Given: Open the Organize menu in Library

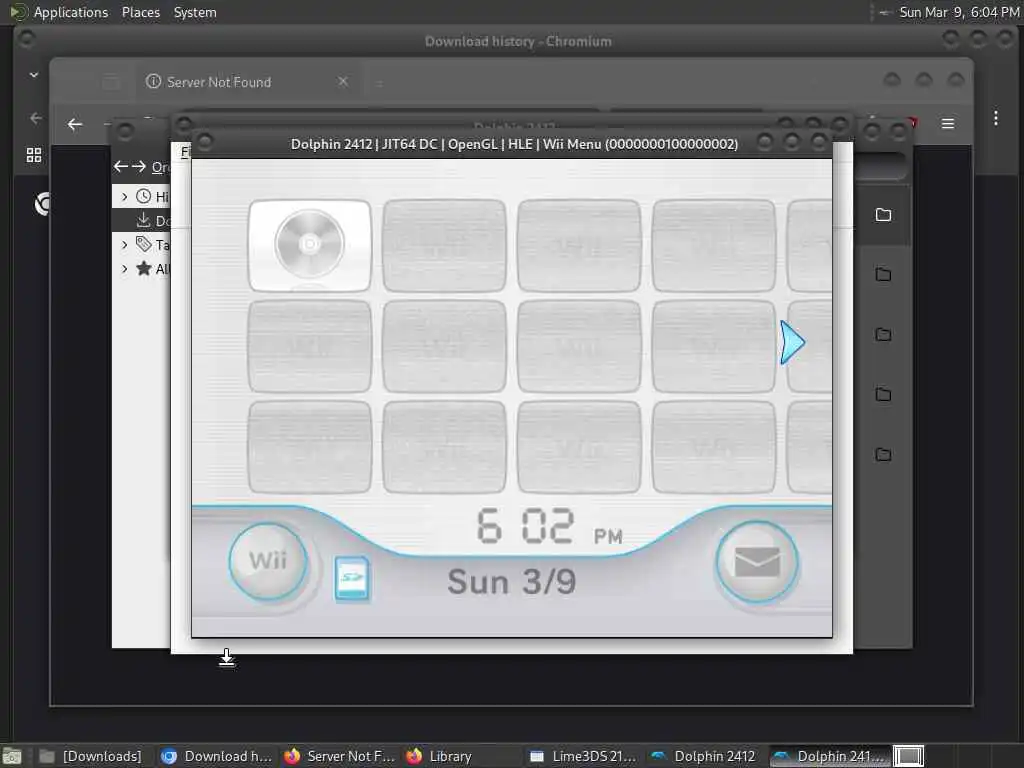Looking at the screenshot, I should tap(161, 167).
